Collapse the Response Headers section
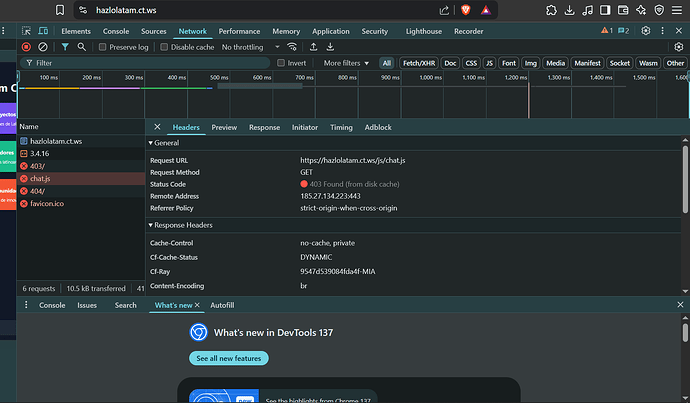Image resolution: width=690 pixels, height=403 pixels. (x=180, y=225)
